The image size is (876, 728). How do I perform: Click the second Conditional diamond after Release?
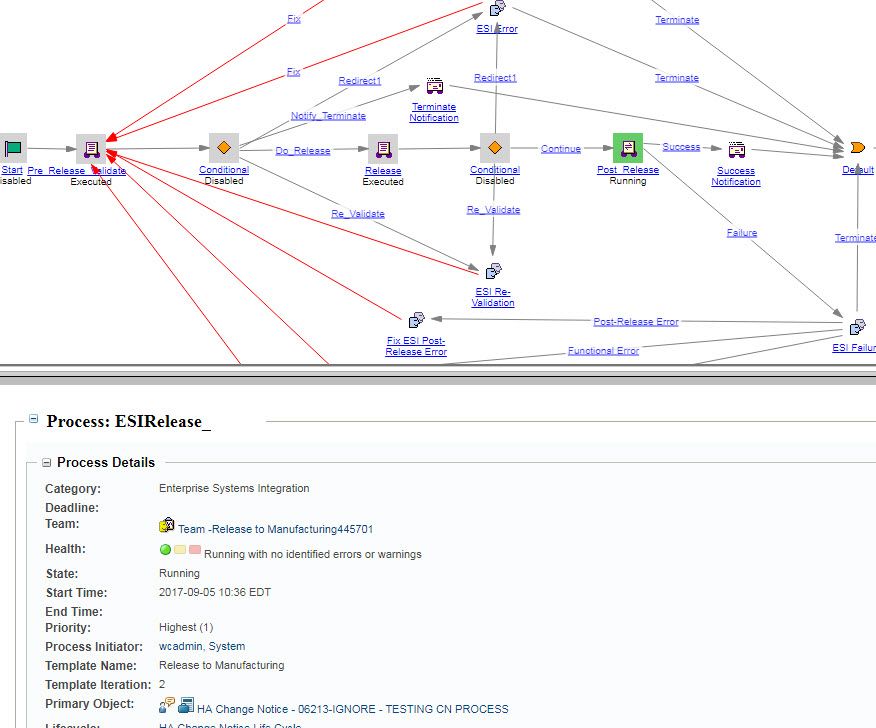click(494, 147)
